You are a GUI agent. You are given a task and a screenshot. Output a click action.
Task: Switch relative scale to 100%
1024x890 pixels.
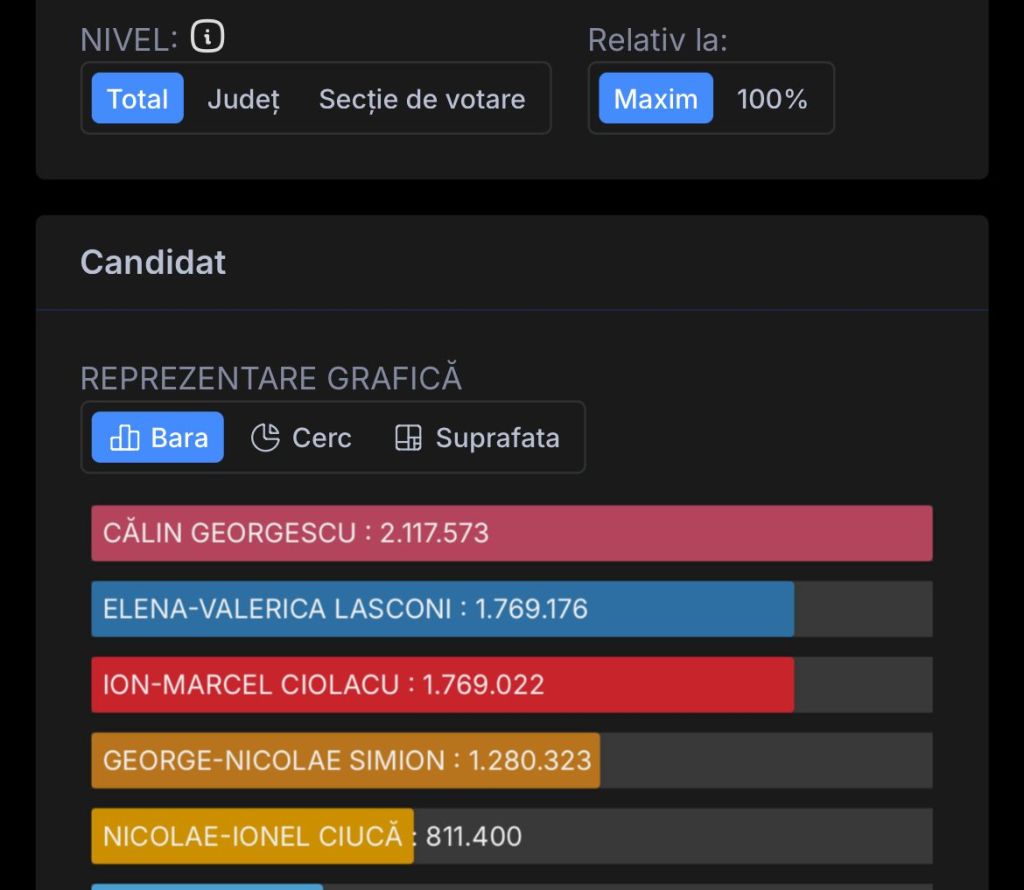(772, 99)
